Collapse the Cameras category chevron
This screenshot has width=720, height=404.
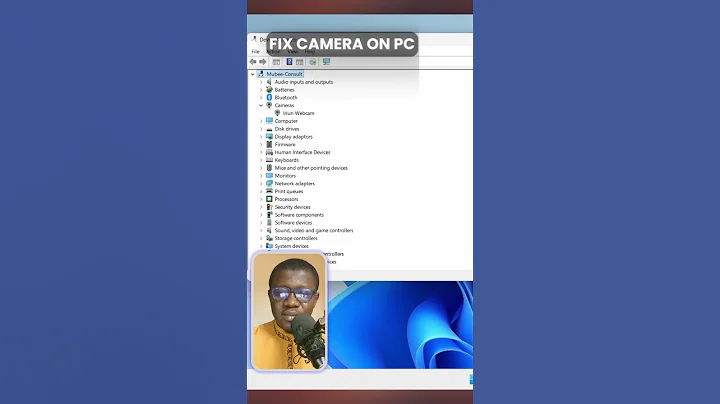261,105
